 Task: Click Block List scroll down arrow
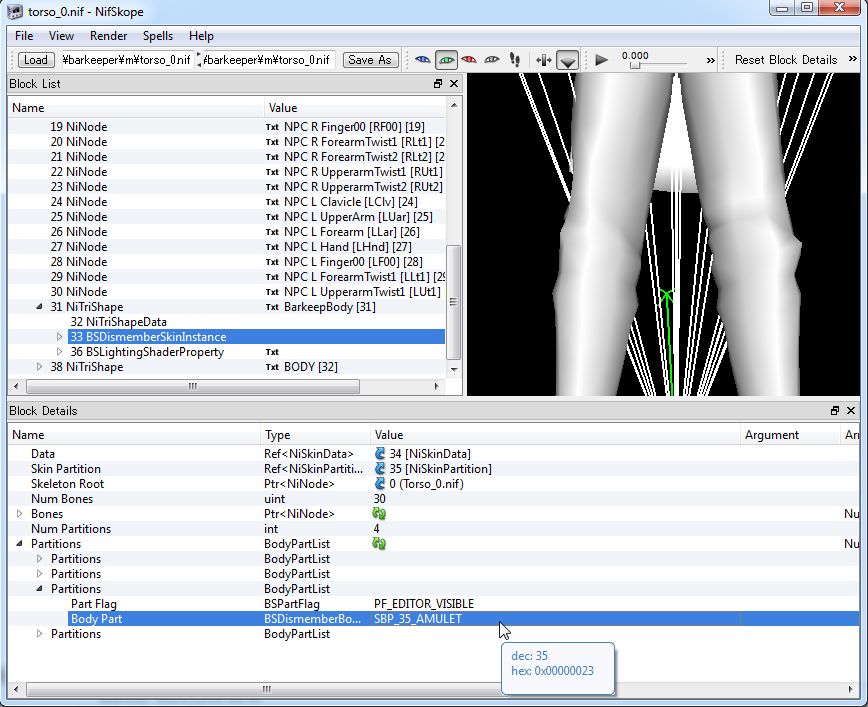tap(454, 369)
